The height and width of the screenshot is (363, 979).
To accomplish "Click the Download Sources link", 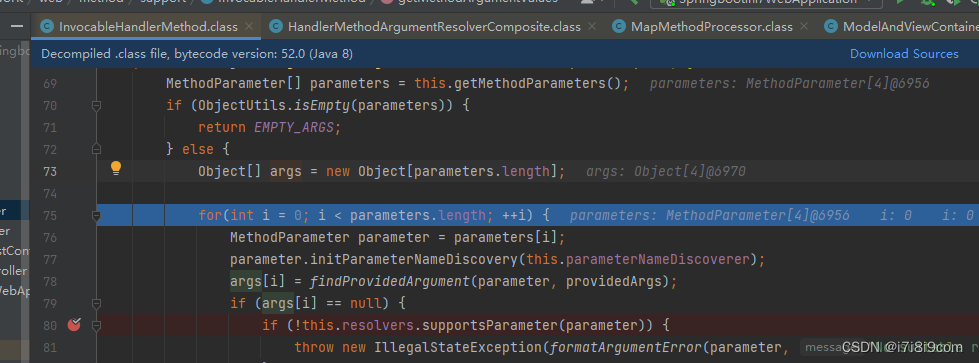I will 904,54.
